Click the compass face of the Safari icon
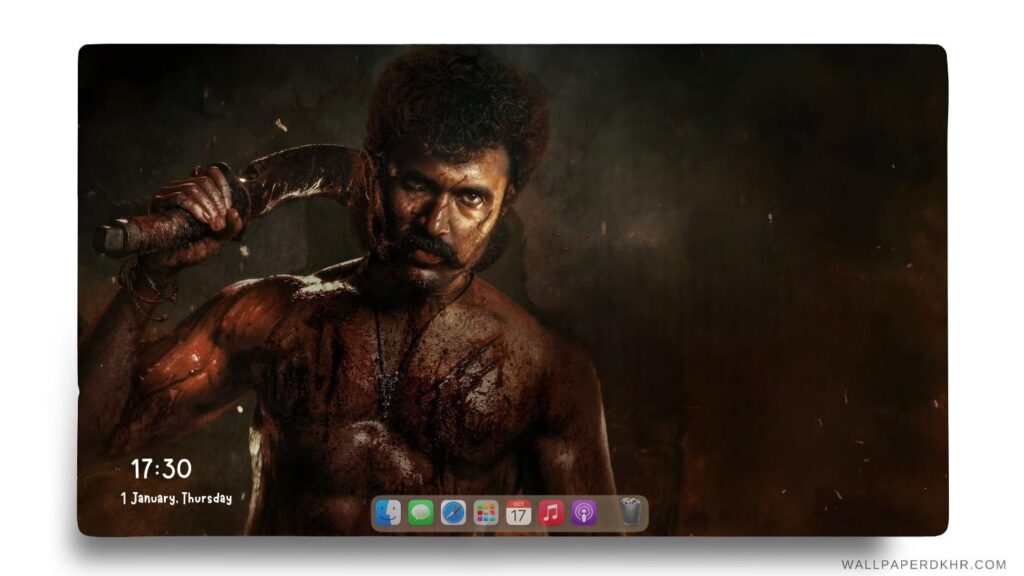Image resolution: width=1024 pixels, height=576 pixels. (452, 512)
